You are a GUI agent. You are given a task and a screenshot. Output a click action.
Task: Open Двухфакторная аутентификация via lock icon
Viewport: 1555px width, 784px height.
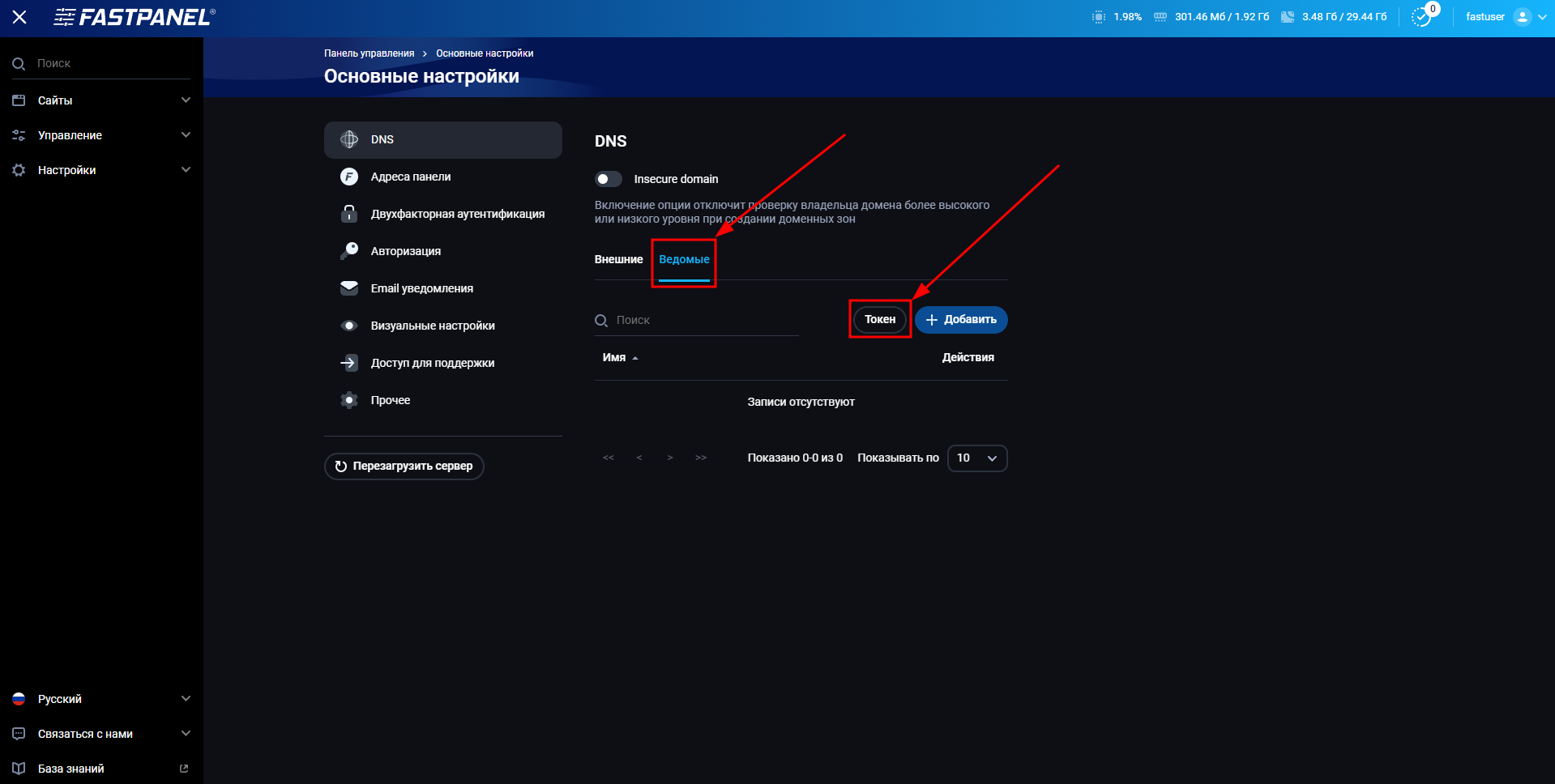(x=349, y=213)
